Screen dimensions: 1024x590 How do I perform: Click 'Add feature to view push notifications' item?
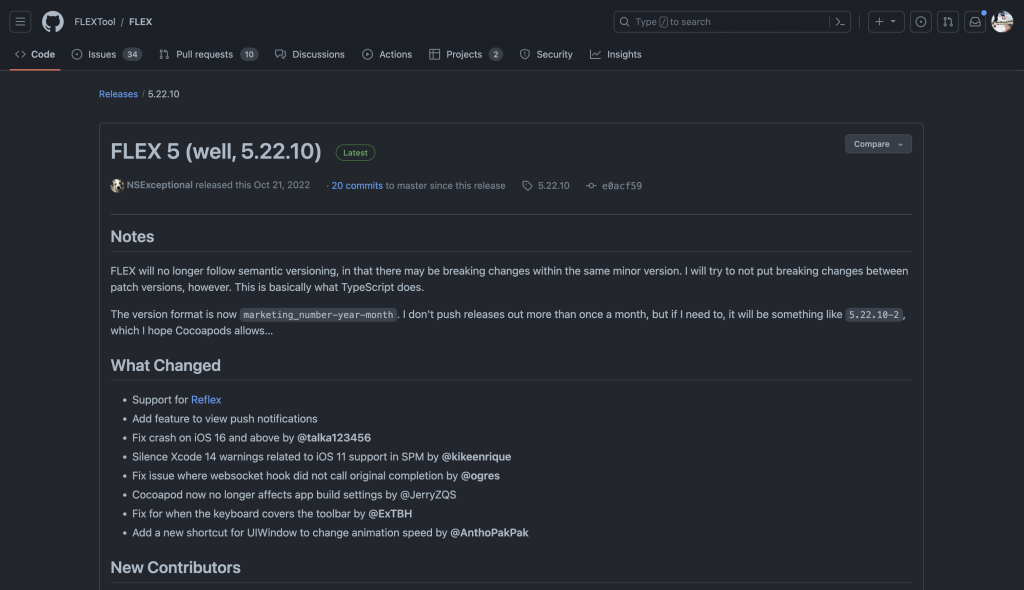[225, 418]
